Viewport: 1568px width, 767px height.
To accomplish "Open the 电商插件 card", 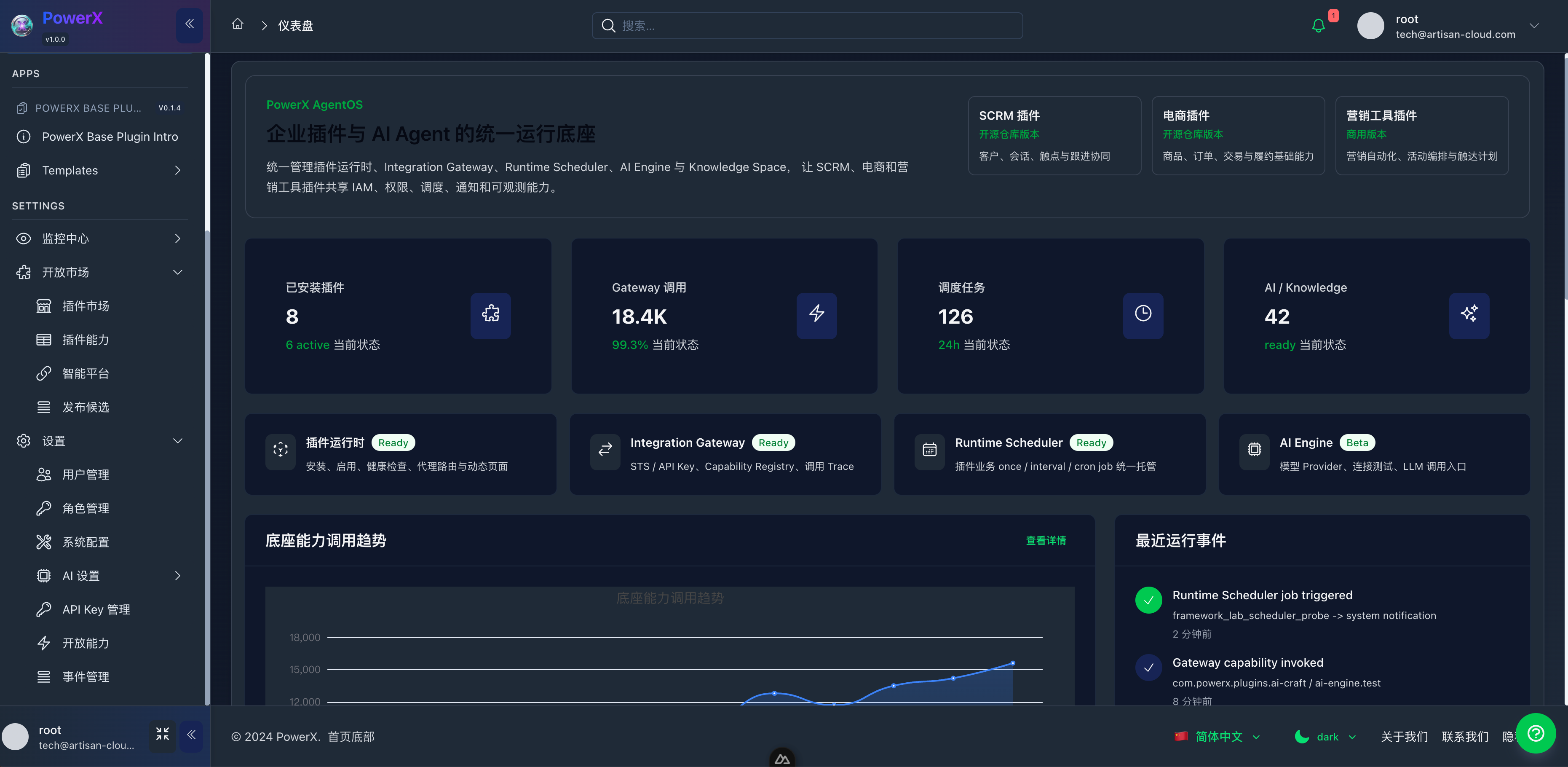I will coord(1238,136).
